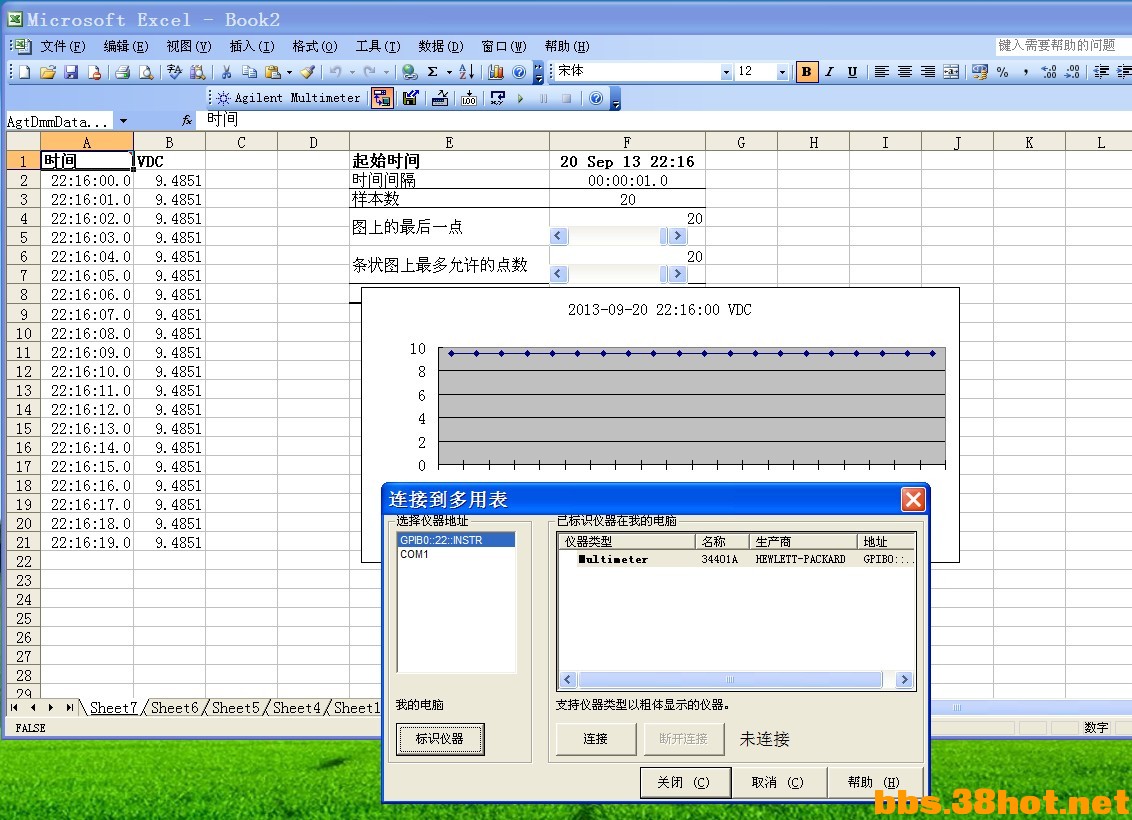1132x820 pixels.
Task: Click the Agilent multiple readings icon
Action: (469, 98)
